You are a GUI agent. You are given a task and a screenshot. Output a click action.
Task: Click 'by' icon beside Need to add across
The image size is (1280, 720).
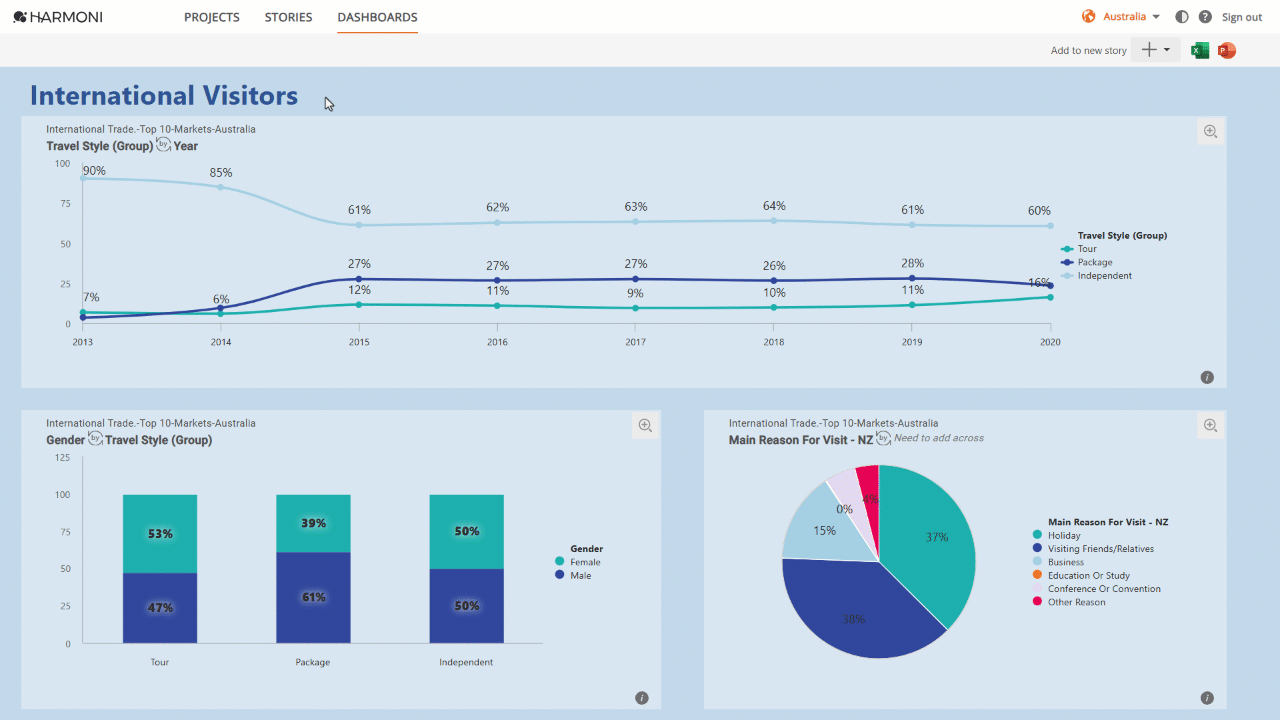[x=883, y=438]
